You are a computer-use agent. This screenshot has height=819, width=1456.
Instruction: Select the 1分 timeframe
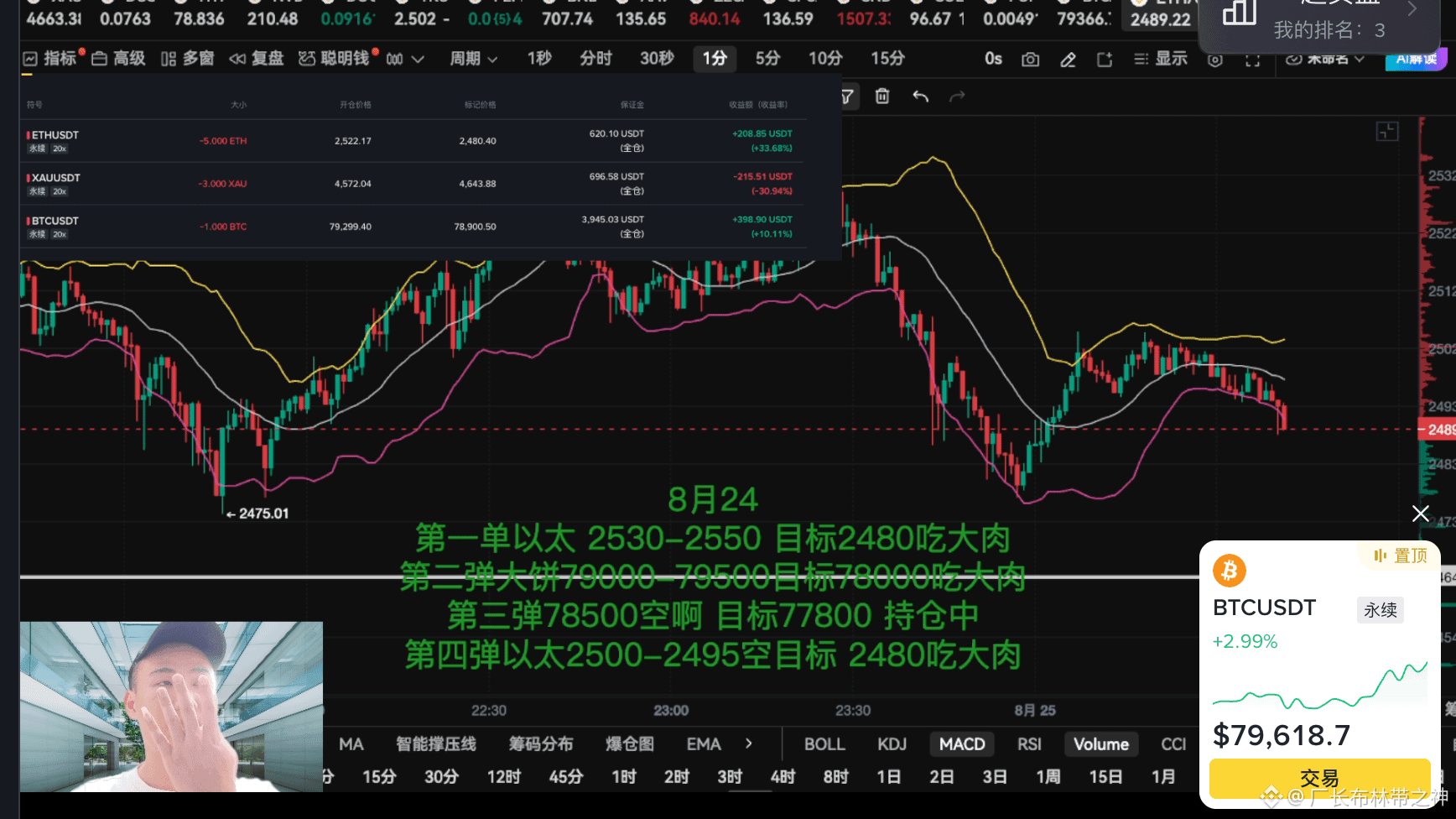tap(715, 59)
